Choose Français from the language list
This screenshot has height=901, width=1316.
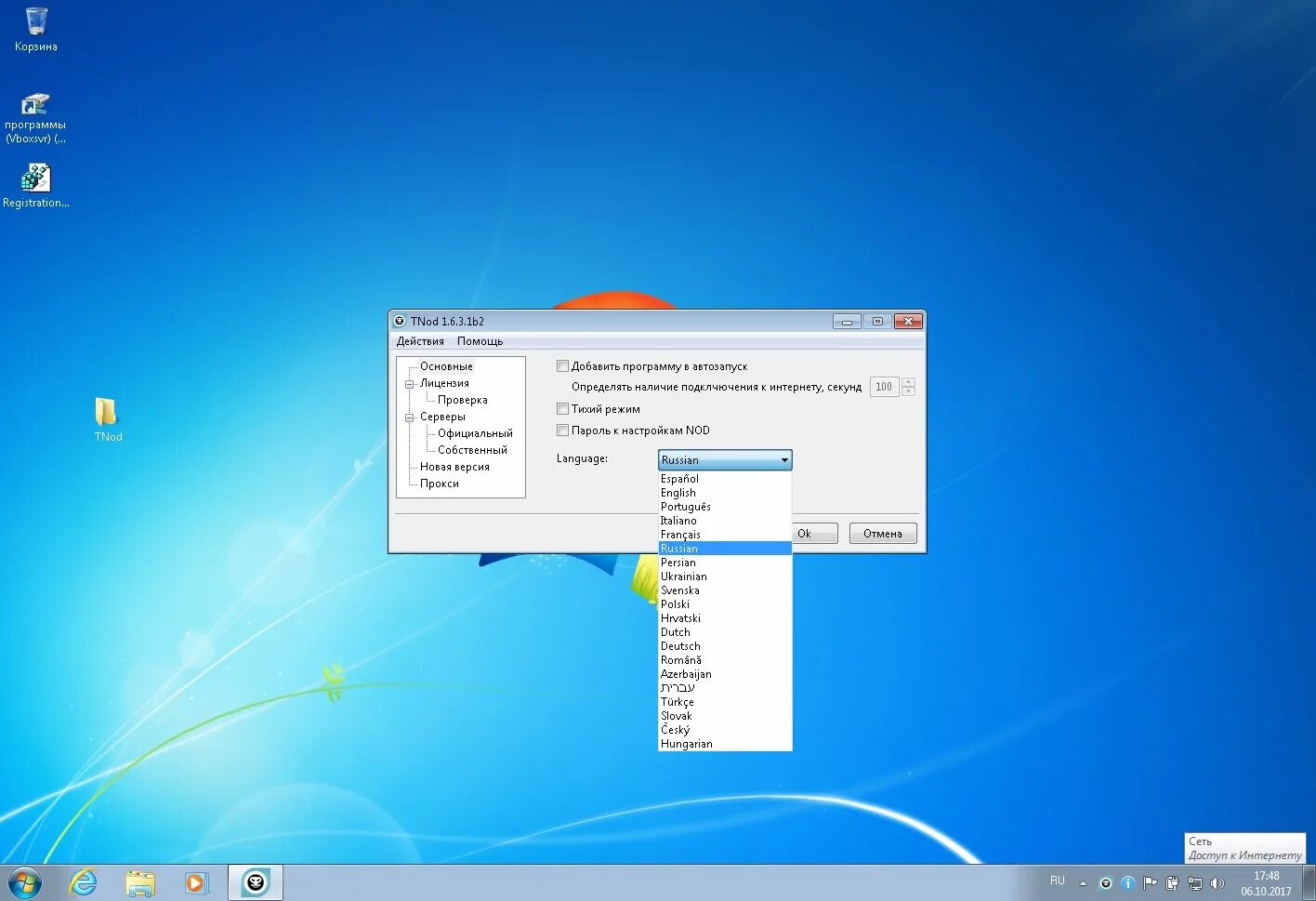(x=725, y=535)
